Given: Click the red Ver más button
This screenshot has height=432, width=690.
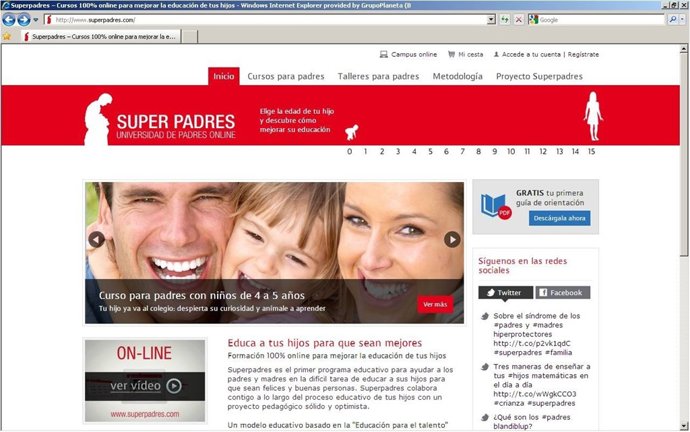Looking at the screenshot, I should (x=435, y=304).
